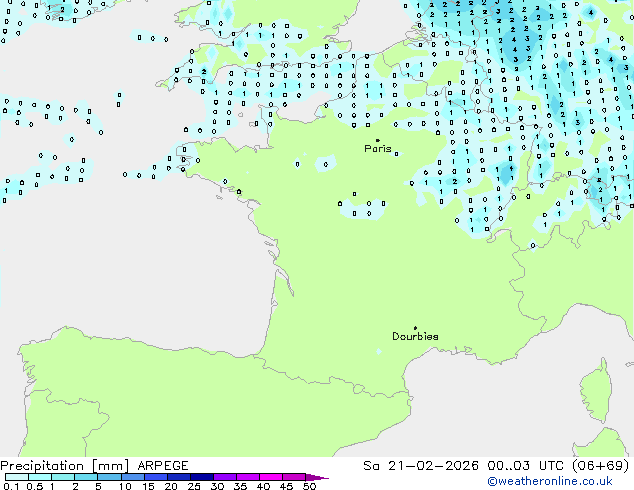The image size is (634, 490).
Task: Click the lightest 0.1 mm legend swatch
Action: coord(17,477)
